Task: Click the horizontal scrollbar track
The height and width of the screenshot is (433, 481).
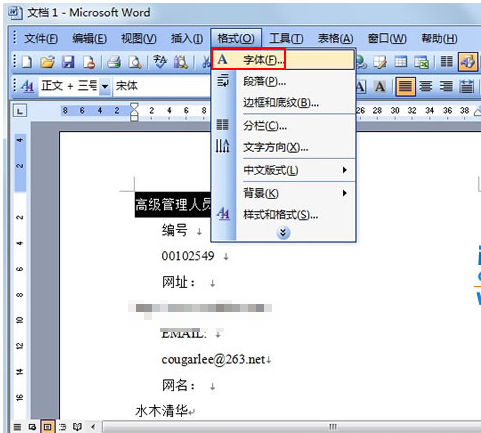Action: pos(291,427)
